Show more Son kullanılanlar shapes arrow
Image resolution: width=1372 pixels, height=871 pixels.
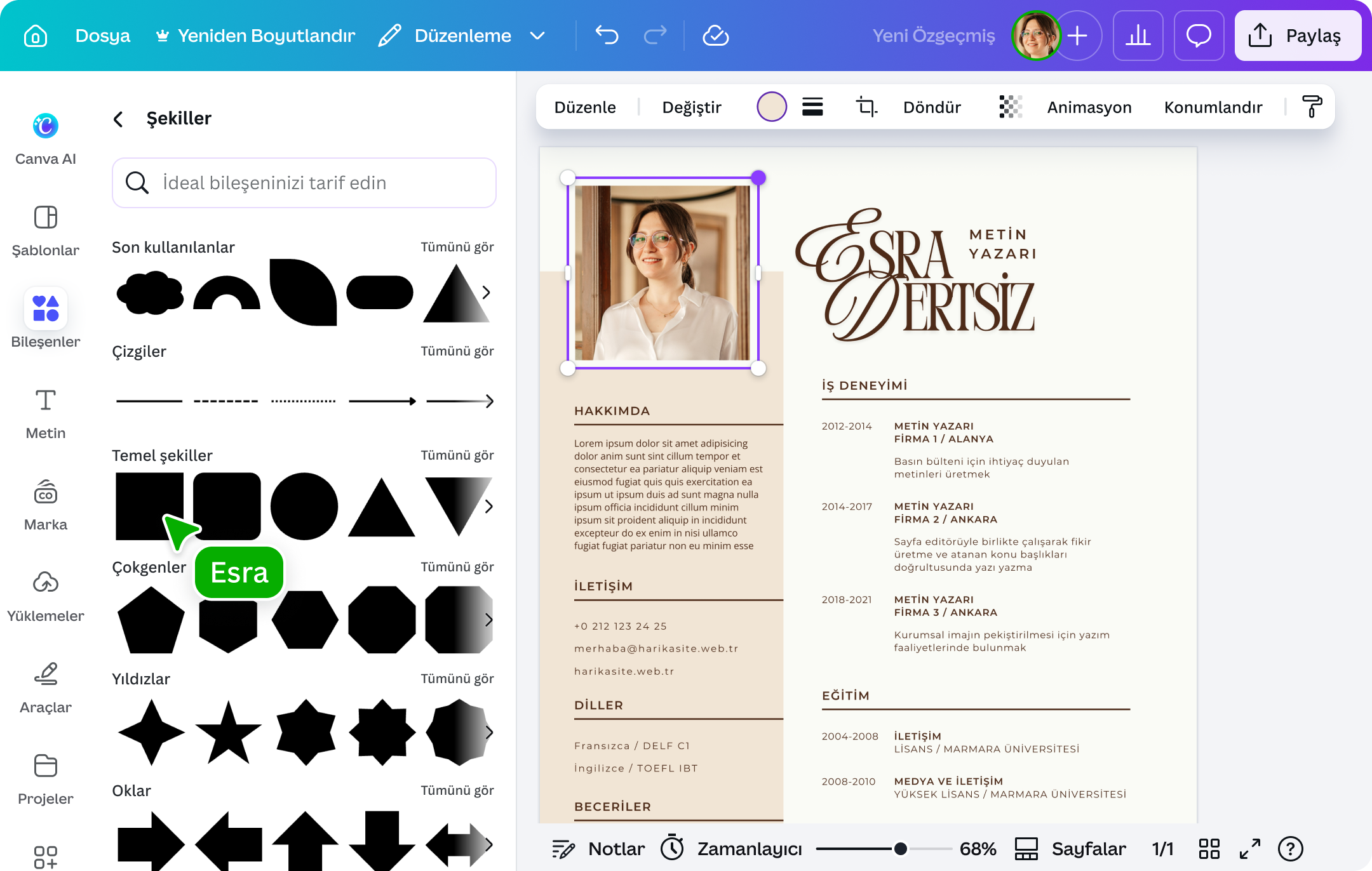[x=487, y=293]
